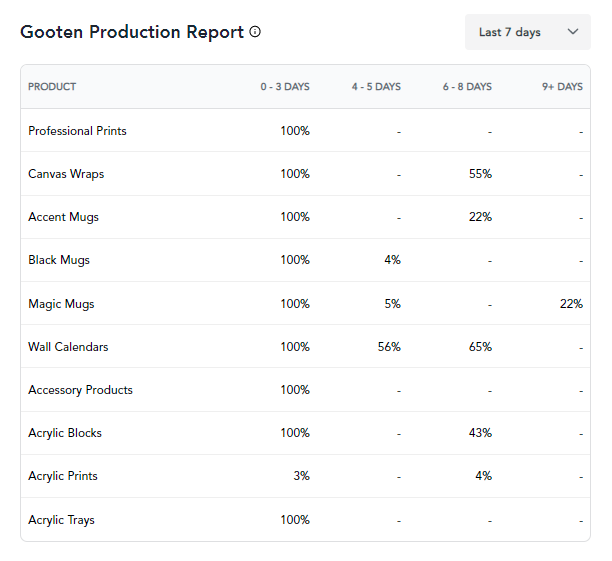Viewport: 612px width, 561px height.
Task: Open the Last 7 days dropdown
Action: click(x=528, y=32)
